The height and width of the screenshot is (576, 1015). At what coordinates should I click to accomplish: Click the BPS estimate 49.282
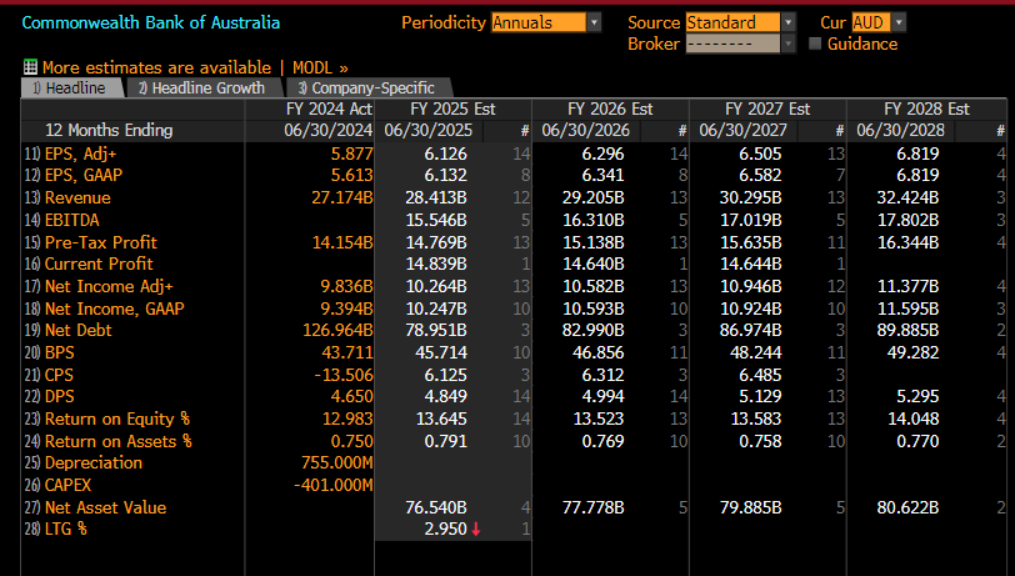pyautogui.click(x=913, y=353)
